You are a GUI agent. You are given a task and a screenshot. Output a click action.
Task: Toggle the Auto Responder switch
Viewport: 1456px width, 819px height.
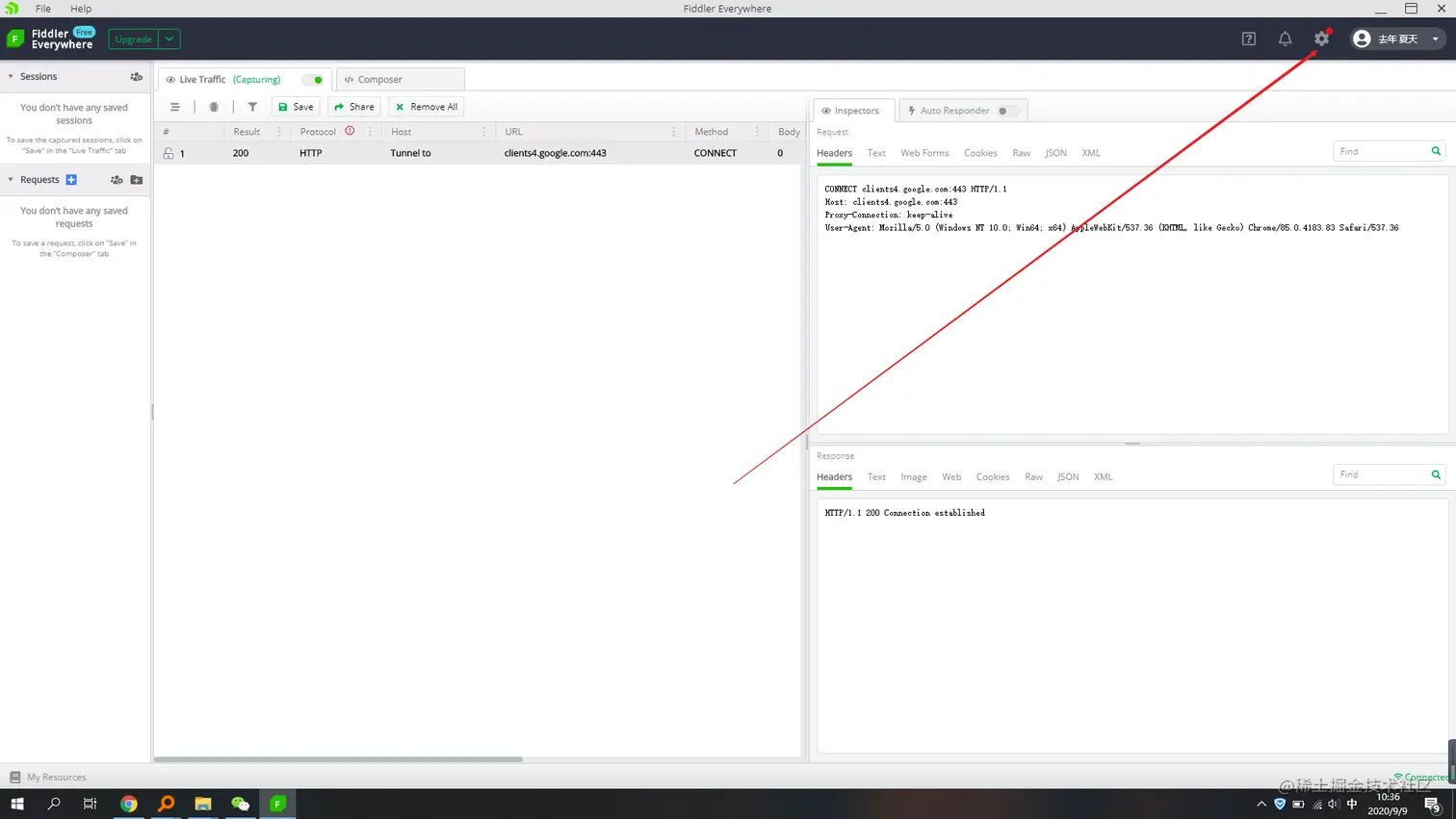pos(1007,111)
